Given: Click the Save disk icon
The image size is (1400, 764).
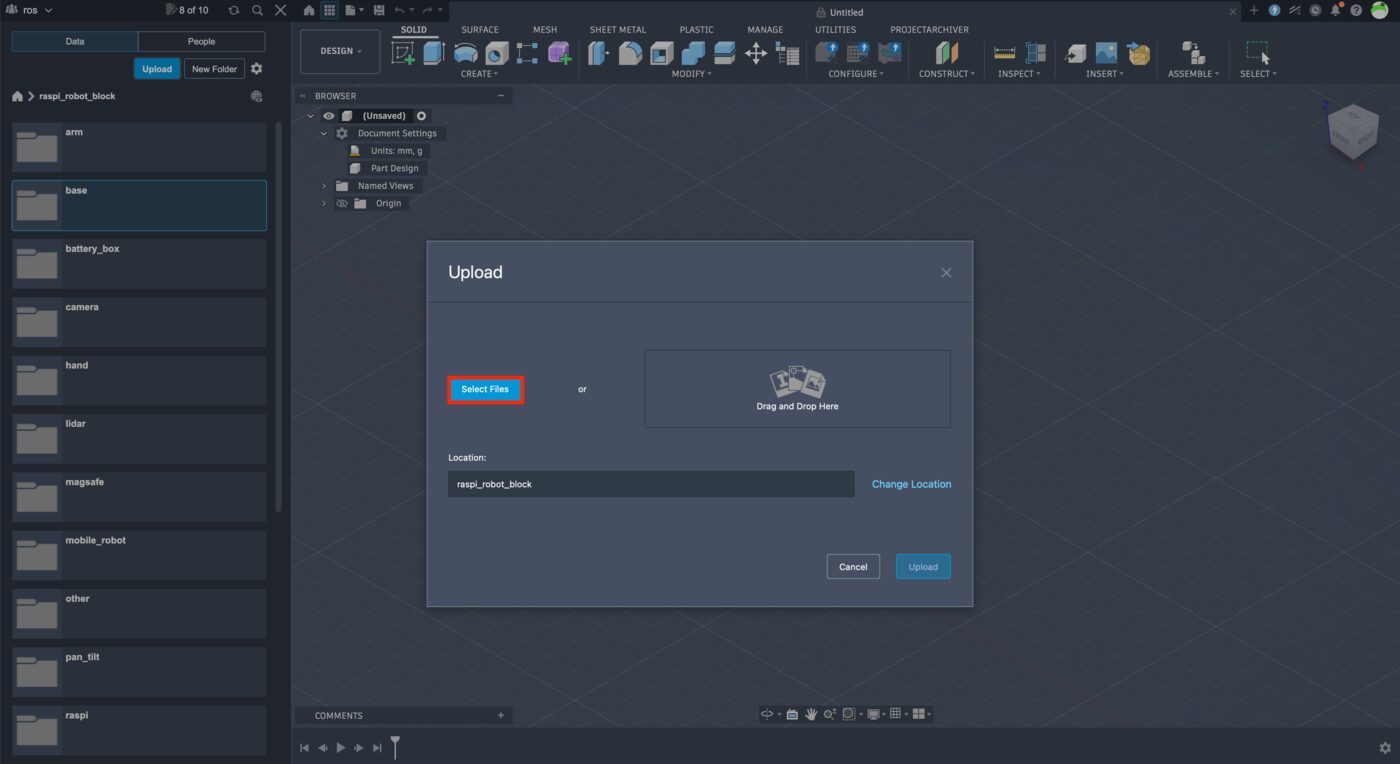Looking at the screenshot, I should tap(379, 10).
